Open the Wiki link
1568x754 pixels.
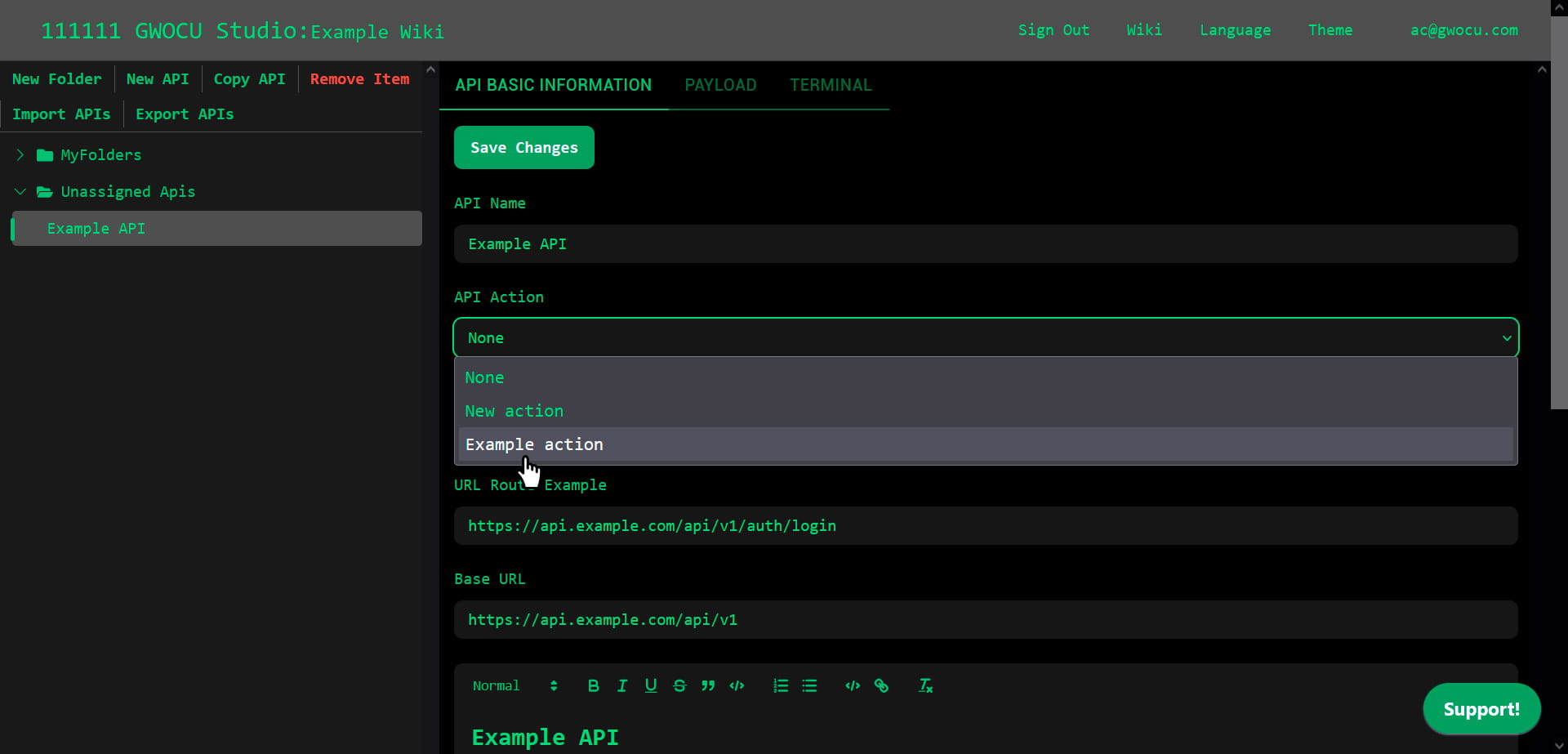[1144, 30]
